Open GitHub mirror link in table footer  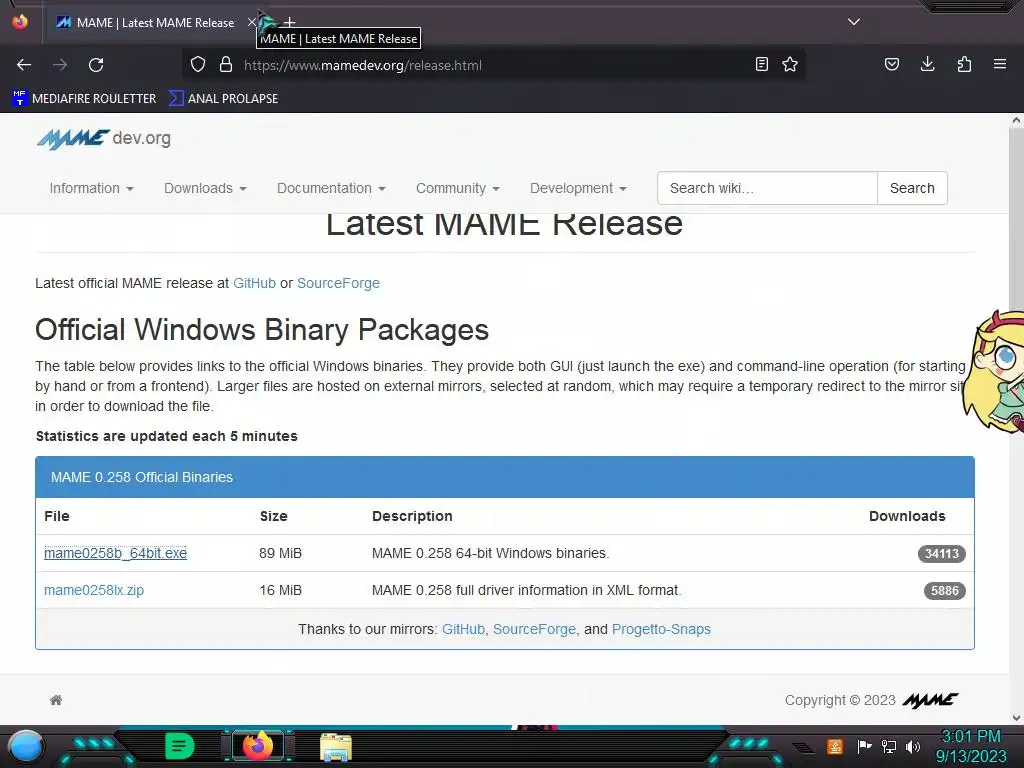(464, 629)
